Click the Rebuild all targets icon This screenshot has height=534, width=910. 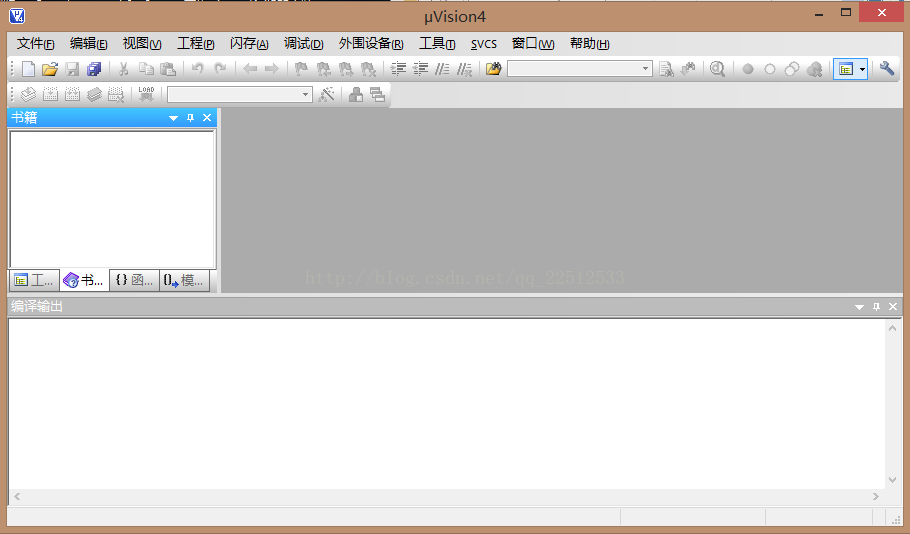tap(73, 95)
